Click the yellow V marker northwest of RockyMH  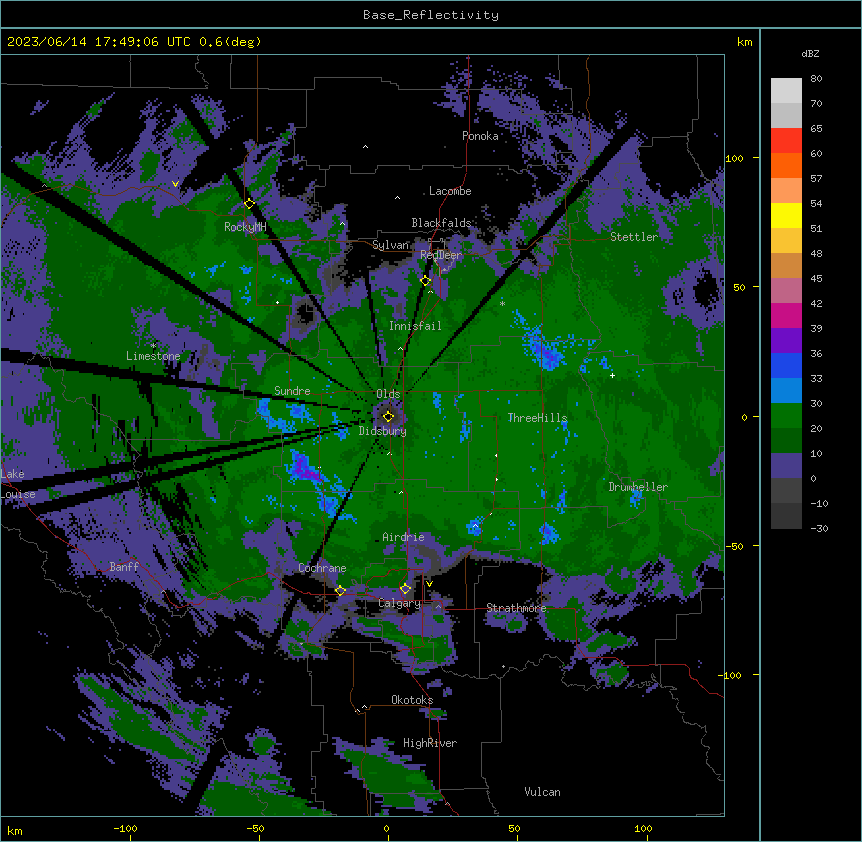(175, 184)
